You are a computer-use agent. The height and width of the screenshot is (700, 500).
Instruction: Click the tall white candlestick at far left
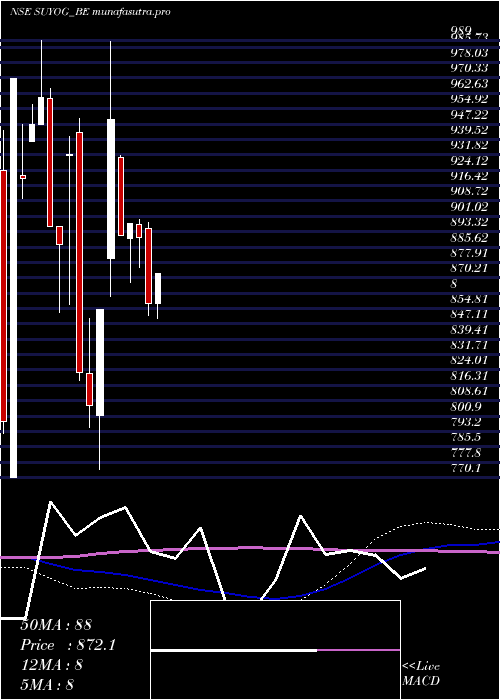point(13,278)
